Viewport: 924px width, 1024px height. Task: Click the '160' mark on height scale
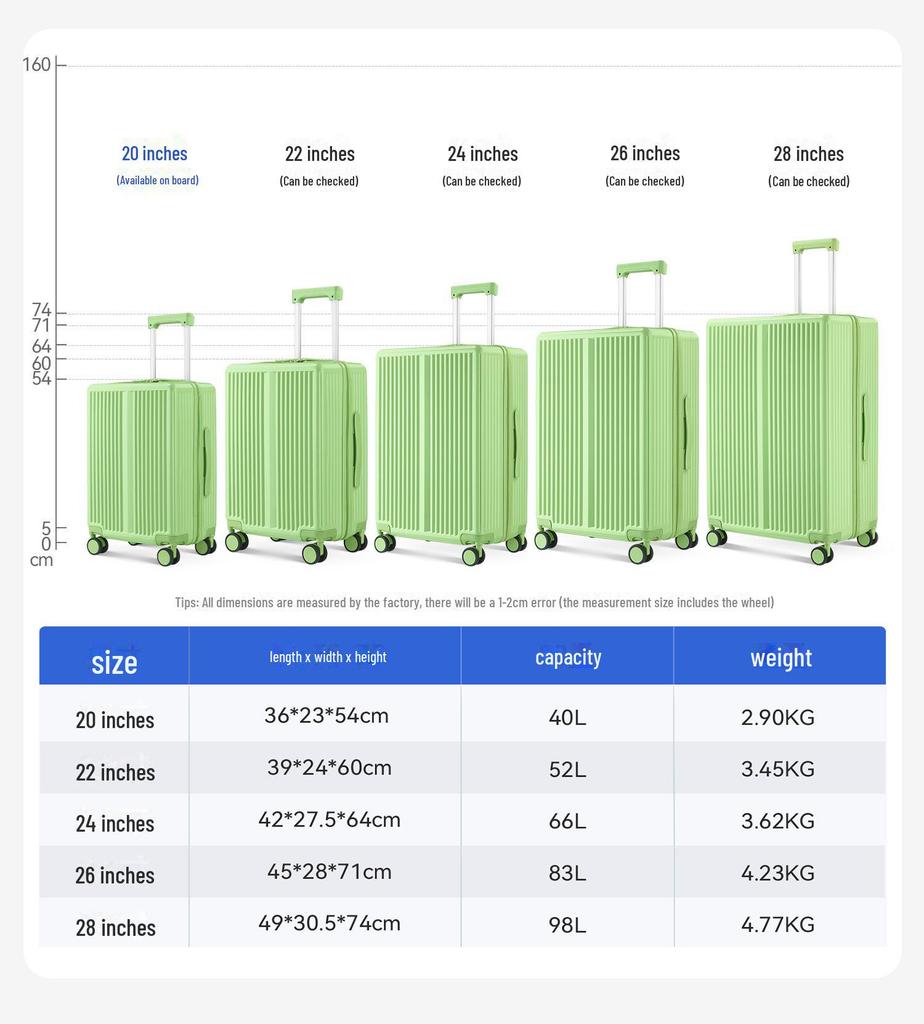(x=37, y=65)
